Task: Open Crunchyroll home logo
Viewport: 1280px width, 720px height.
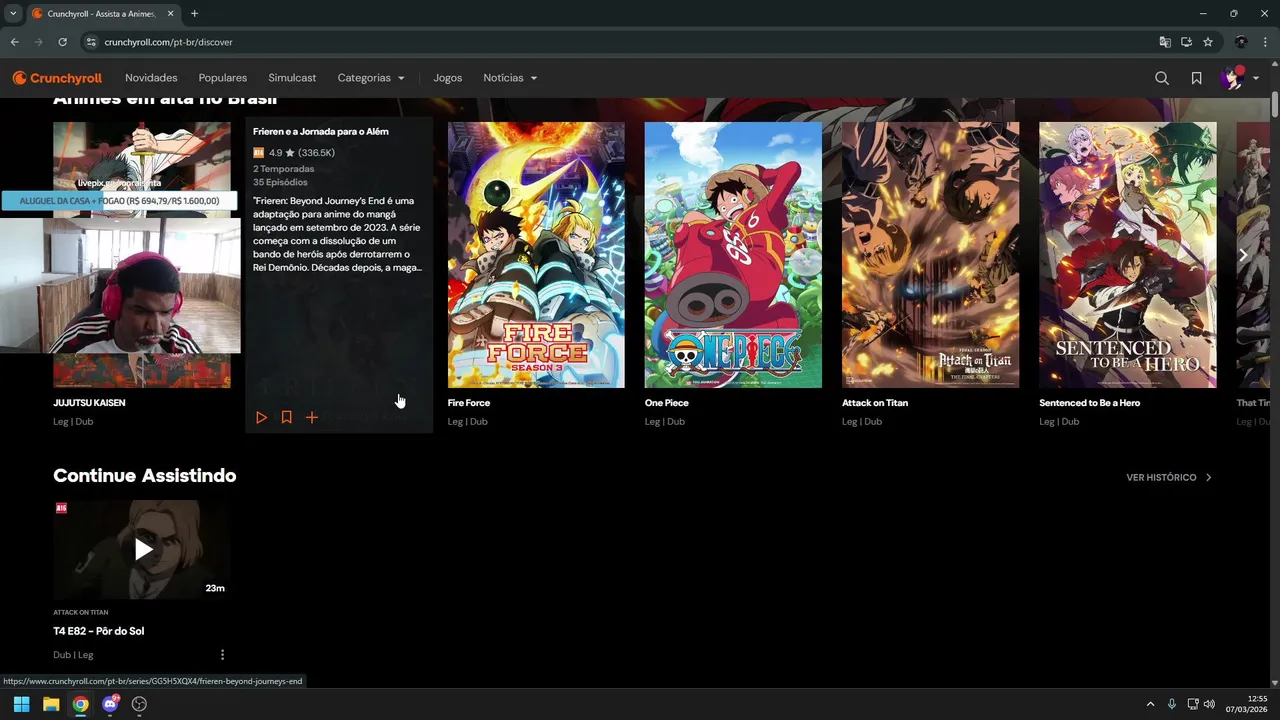Action: [x=57, y=78]
